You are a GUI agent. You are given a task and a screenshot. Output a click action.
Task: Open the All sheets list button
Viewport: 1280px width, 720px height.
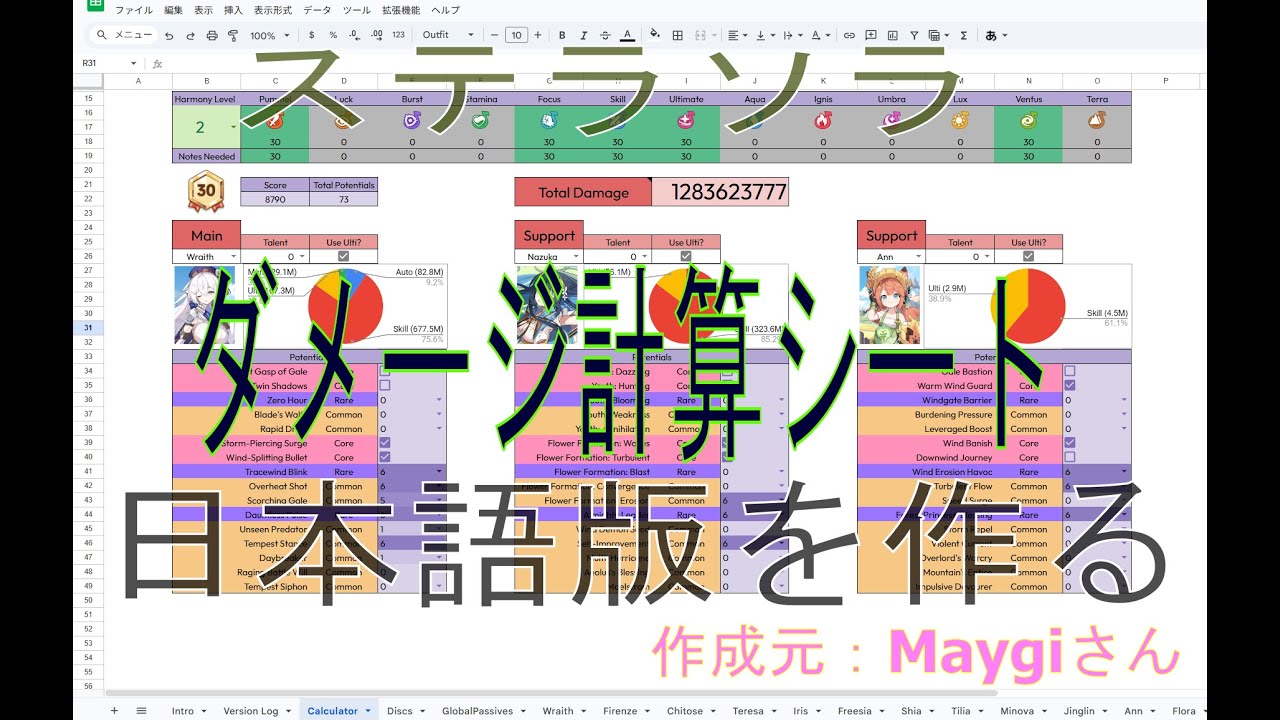tap(141, 711)
